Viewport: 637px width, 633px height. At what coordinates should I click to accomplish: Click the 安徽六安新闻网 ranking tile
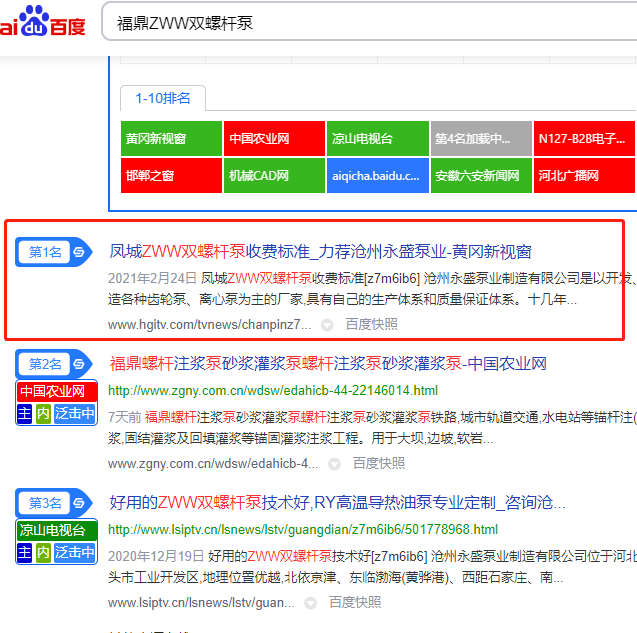tap(481, 176)
